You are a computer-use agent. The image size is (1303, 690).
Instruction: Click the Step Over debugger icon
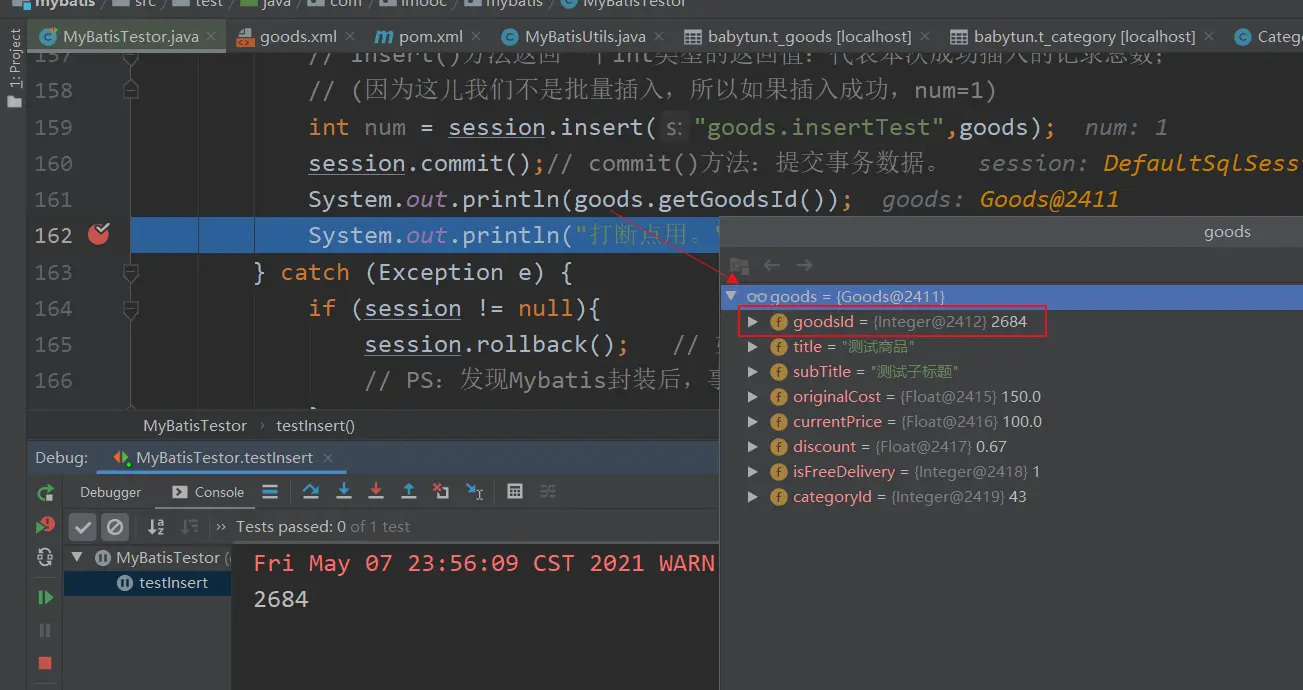coord(311,491)
